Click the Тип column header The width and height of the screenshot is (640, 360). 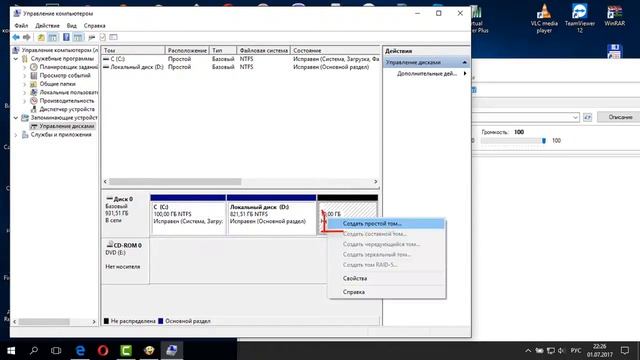(x=223, y=50)
